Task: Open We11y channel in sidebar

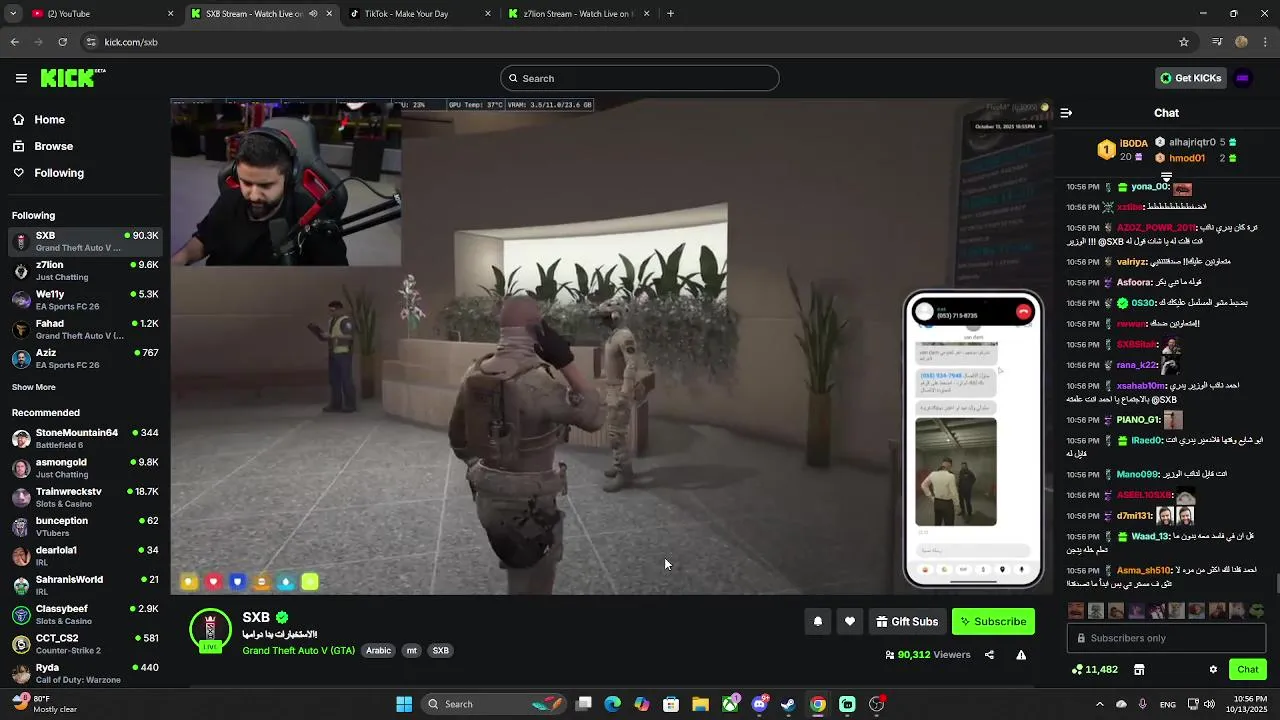Action: 85,300
